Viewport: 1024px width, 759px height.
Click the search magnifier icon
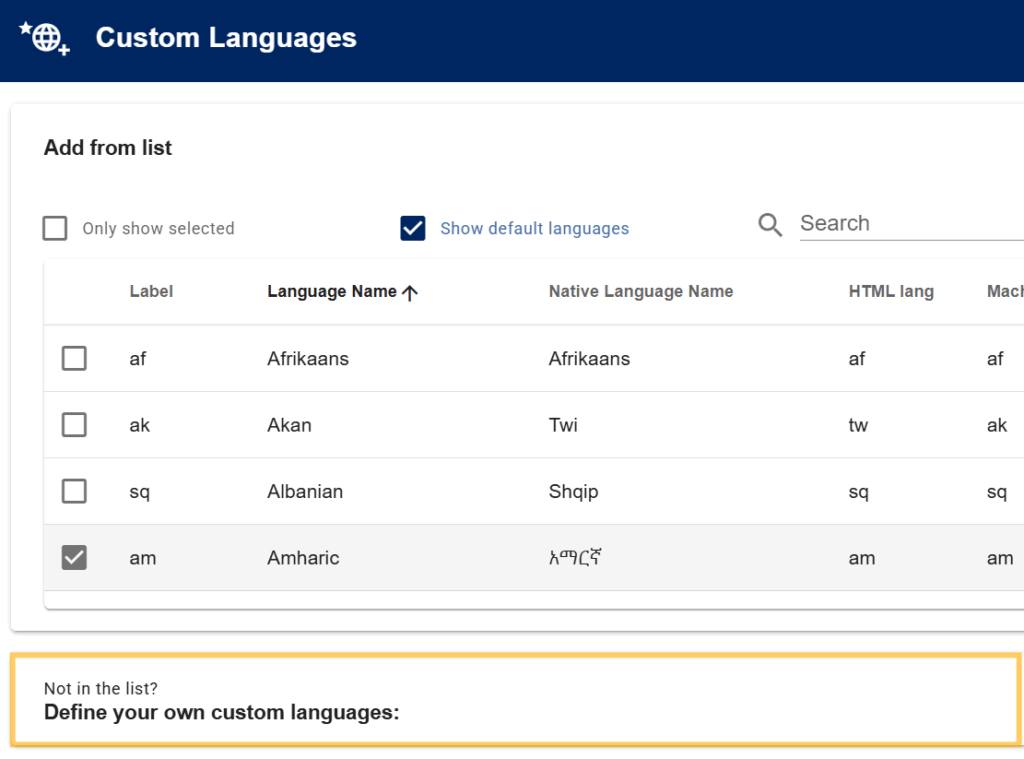pyautogui.click(x=770, y=225)
